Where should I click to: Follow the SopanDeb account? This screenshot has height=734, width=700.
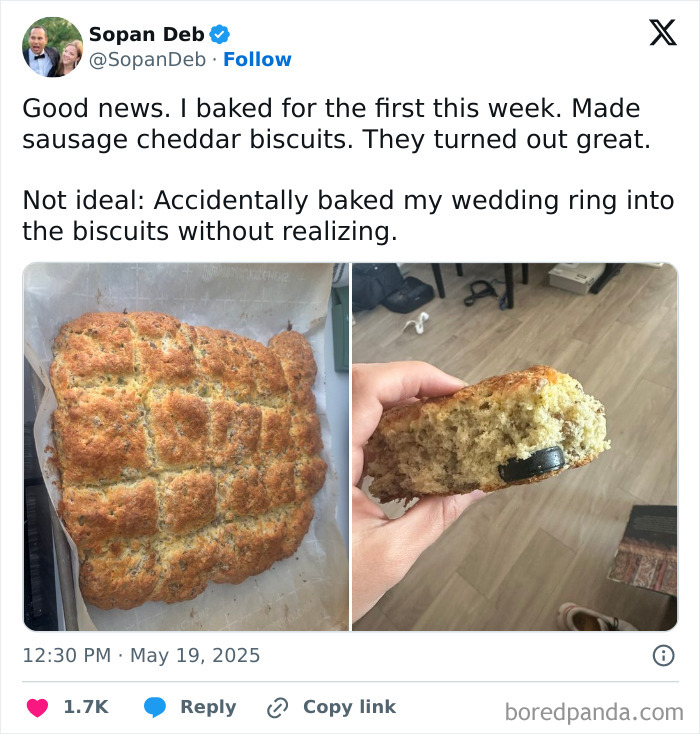257,60
